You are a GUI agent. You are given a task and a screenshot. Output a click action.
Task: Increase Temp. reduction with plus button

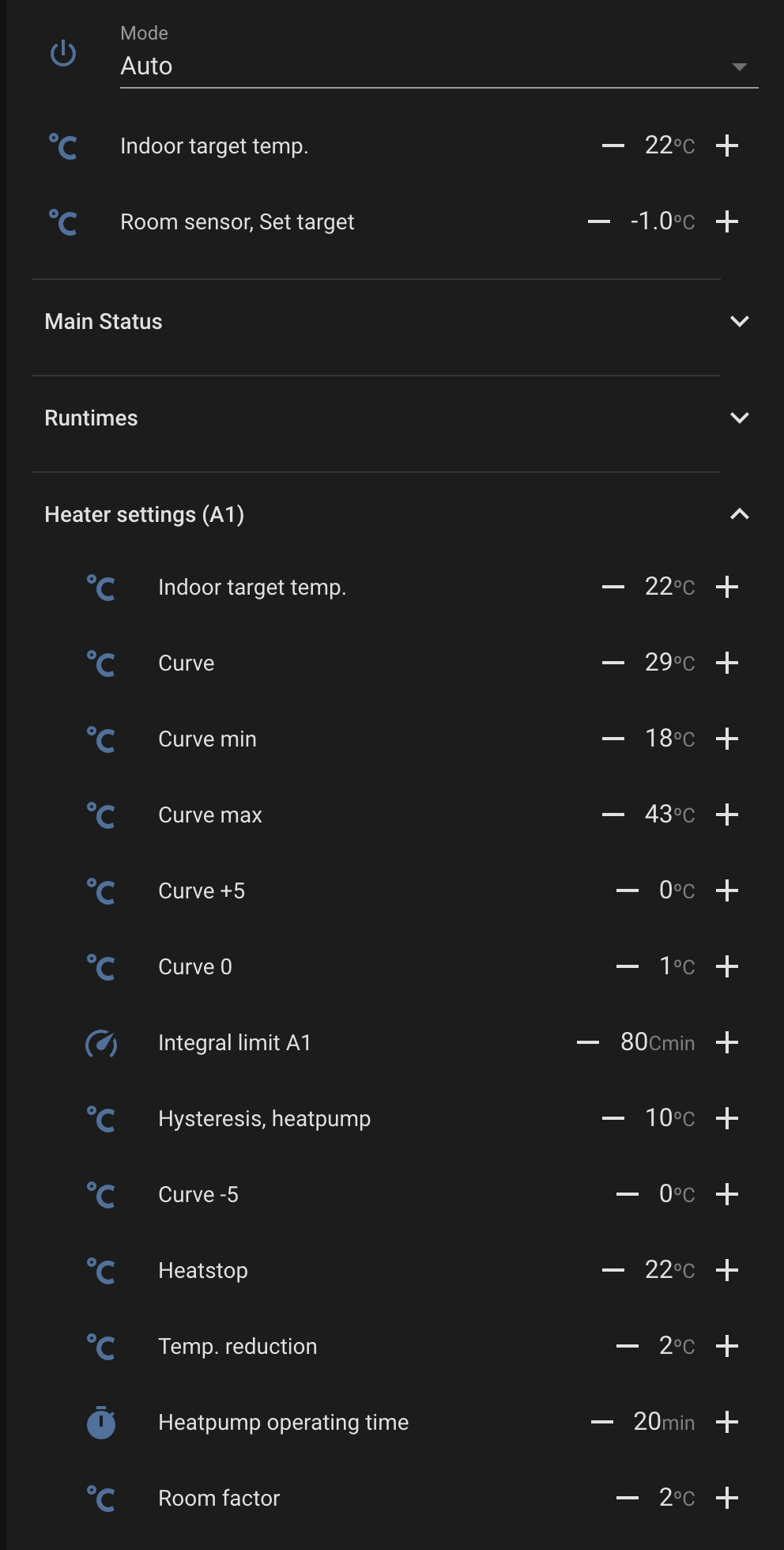727,1346
